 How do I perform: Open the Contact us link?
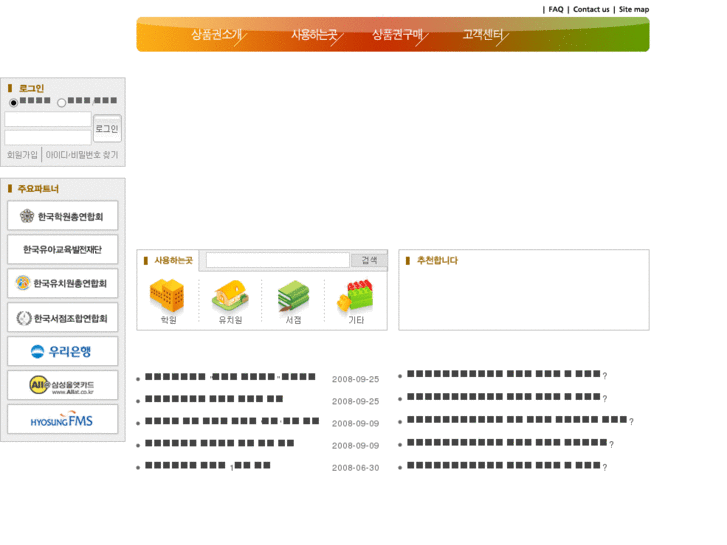click(x=591, y=9)
